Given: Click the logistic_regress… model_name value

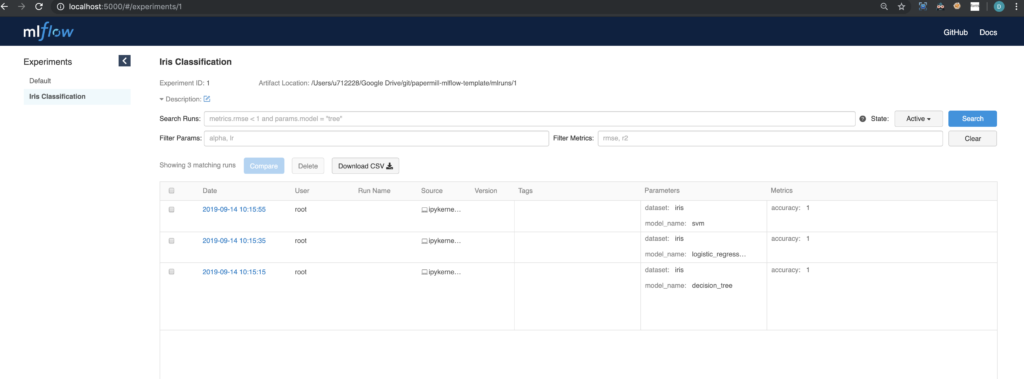Looking at the screenshot, I should tap(718, 254).
